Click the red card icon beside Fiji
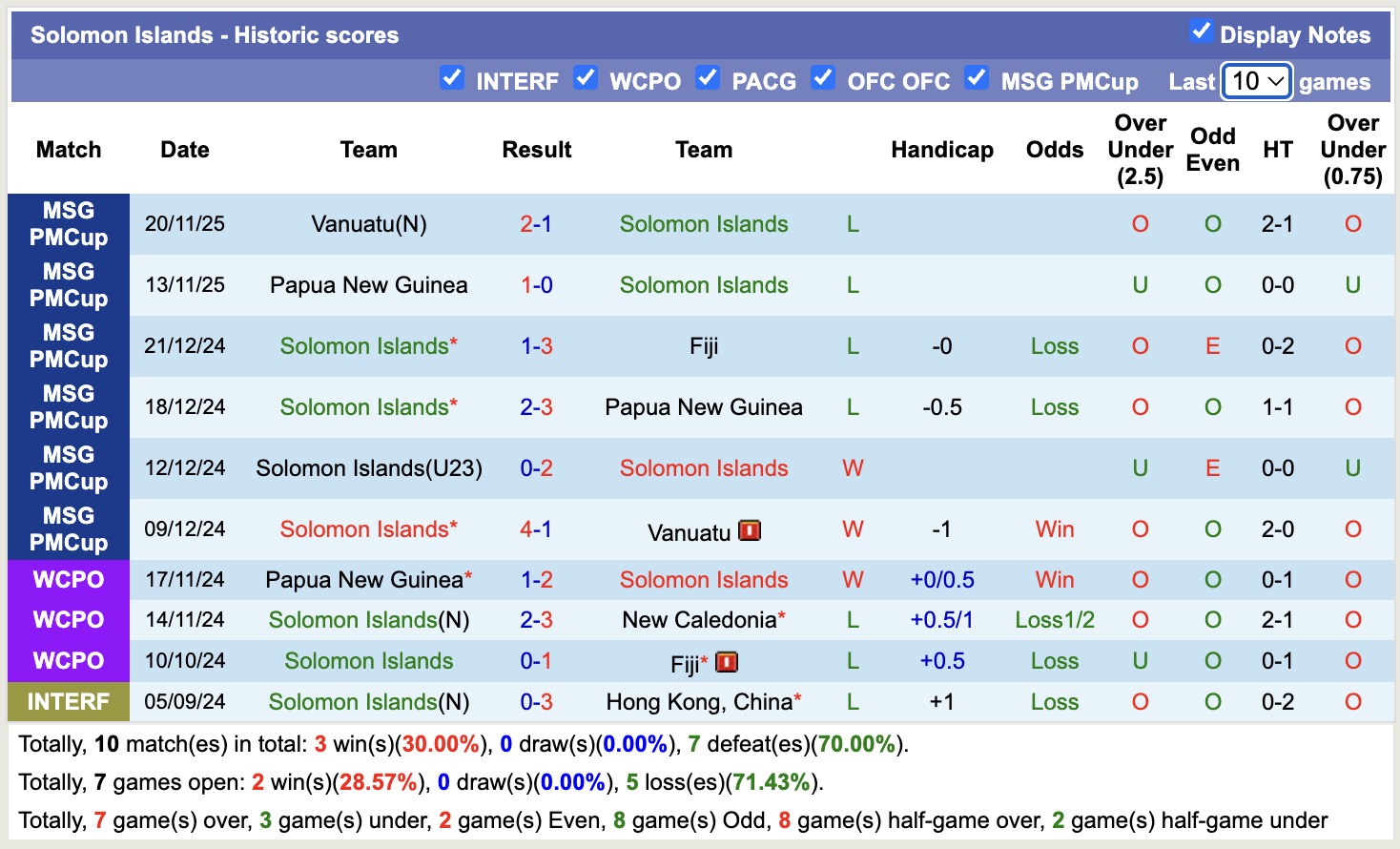The image size is (1400, 849). click(x=727, y=662)
